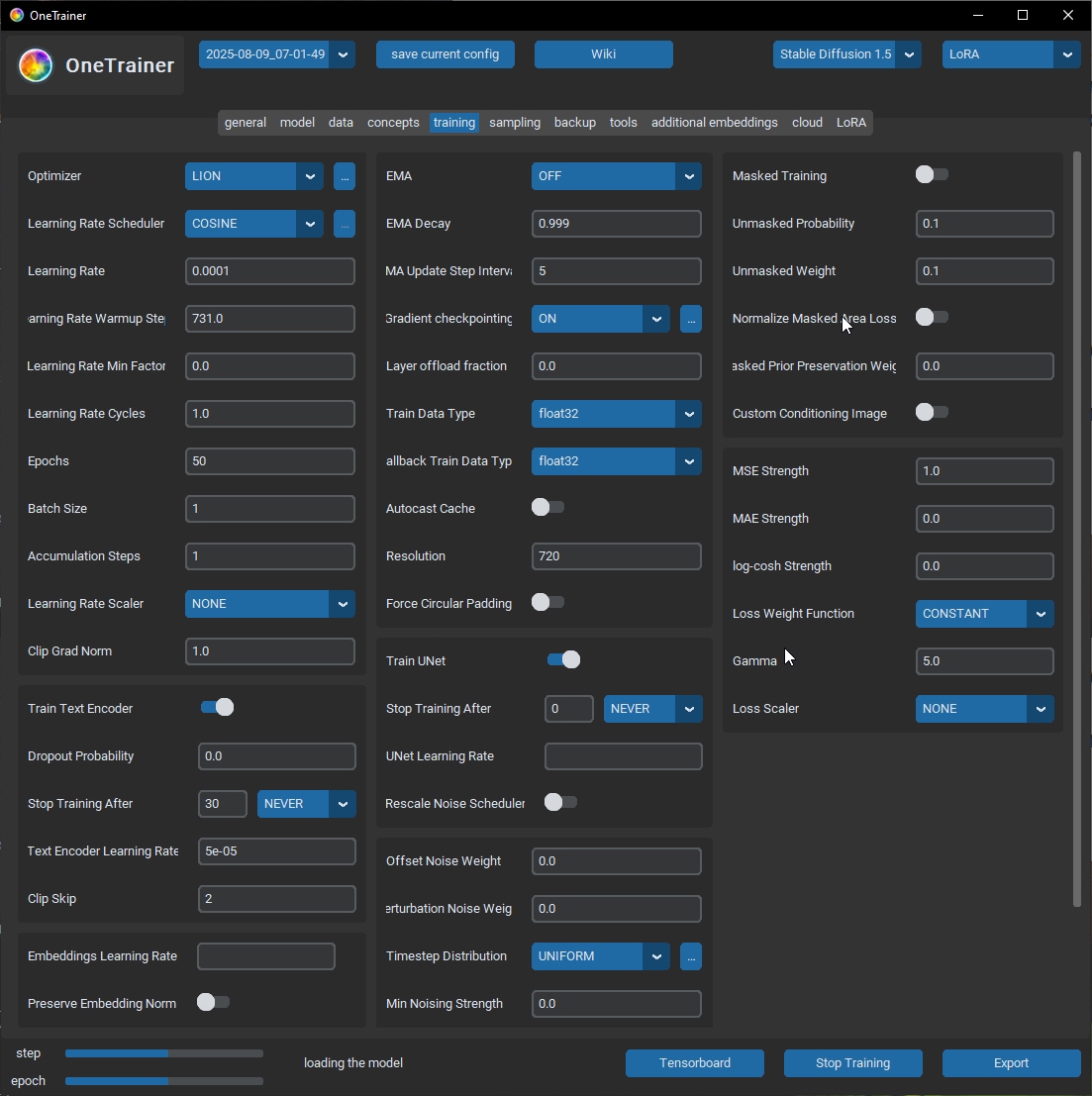
Task: Open Timestep Distribution UNIFORM dropdown
Action: coord(601,956)
